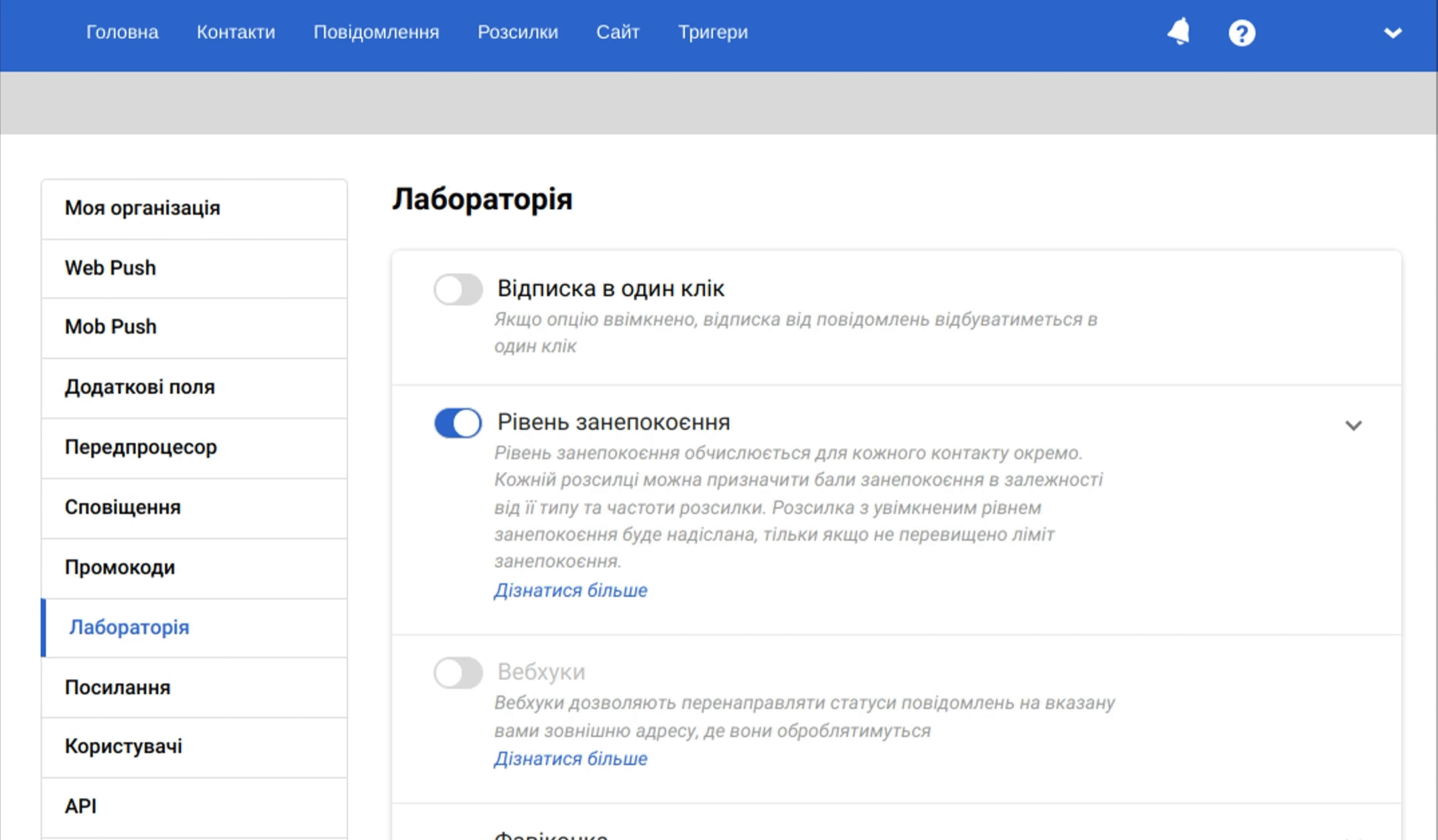Enable the 'Відписка в один клік' toggle

tap(458, 289)
